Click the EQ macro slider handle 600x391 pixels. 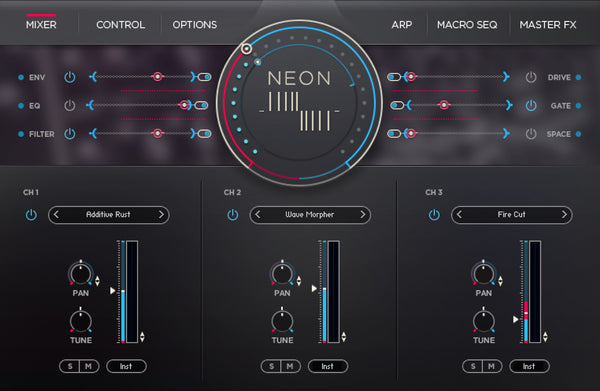point(184,105)
